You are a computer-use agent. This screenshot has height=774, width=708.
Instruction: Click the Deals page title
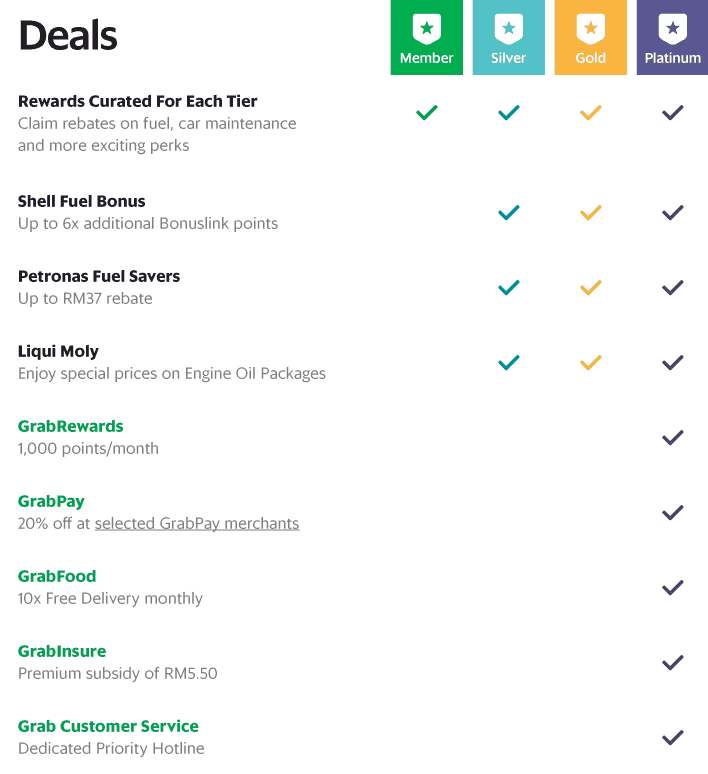[68, 35]
